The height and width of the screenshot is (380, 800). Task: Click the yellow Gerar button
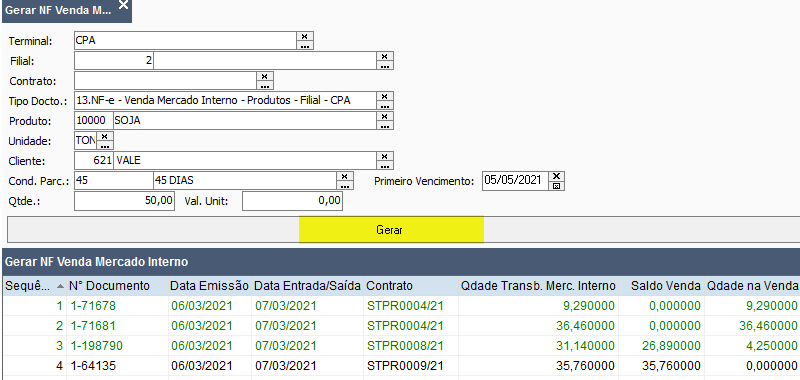(x=391, y=230)
